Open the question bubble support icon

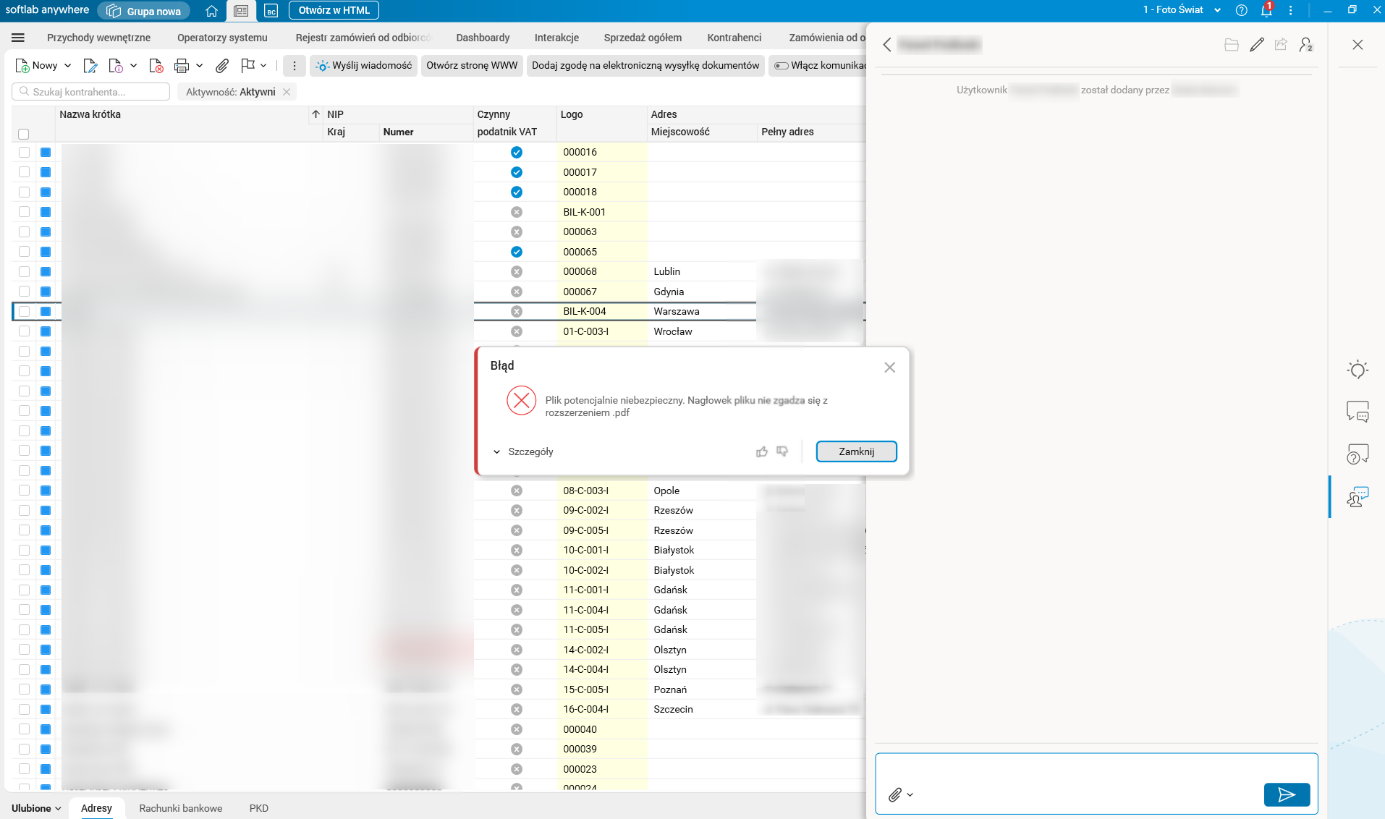pos(1357,454)
